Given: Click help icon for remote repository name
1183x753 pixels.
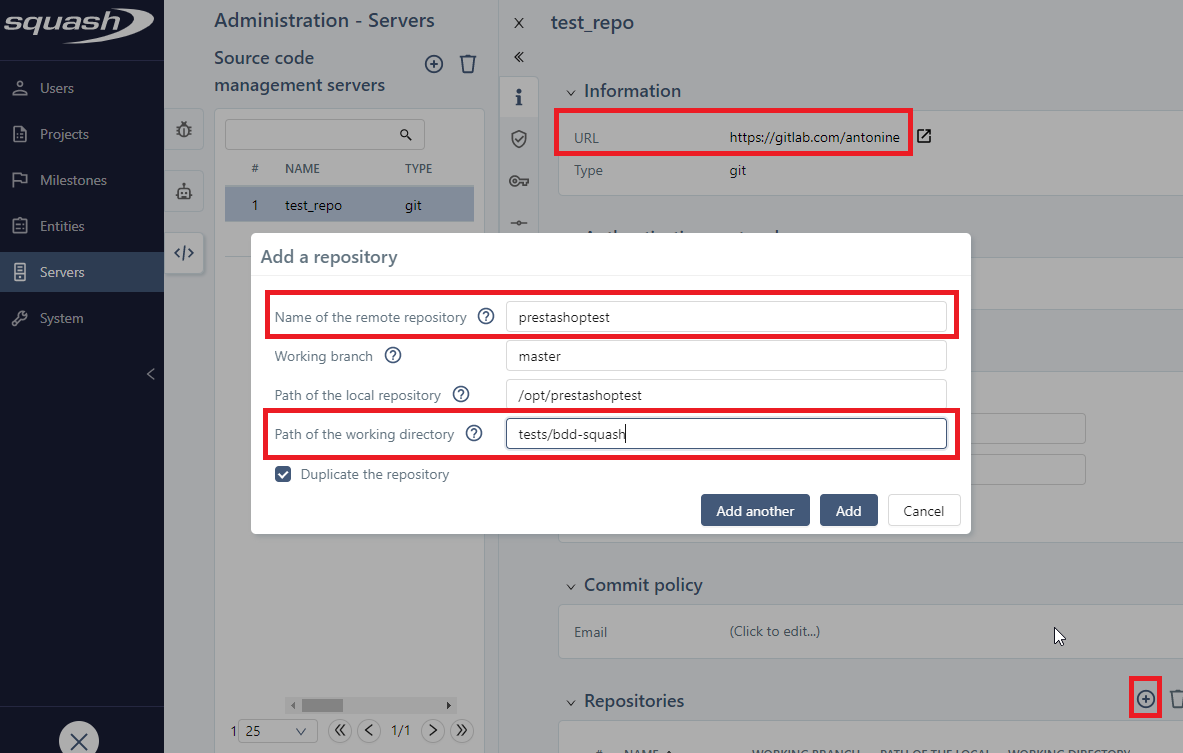Looking at the screenshot, I should point(486,317).
